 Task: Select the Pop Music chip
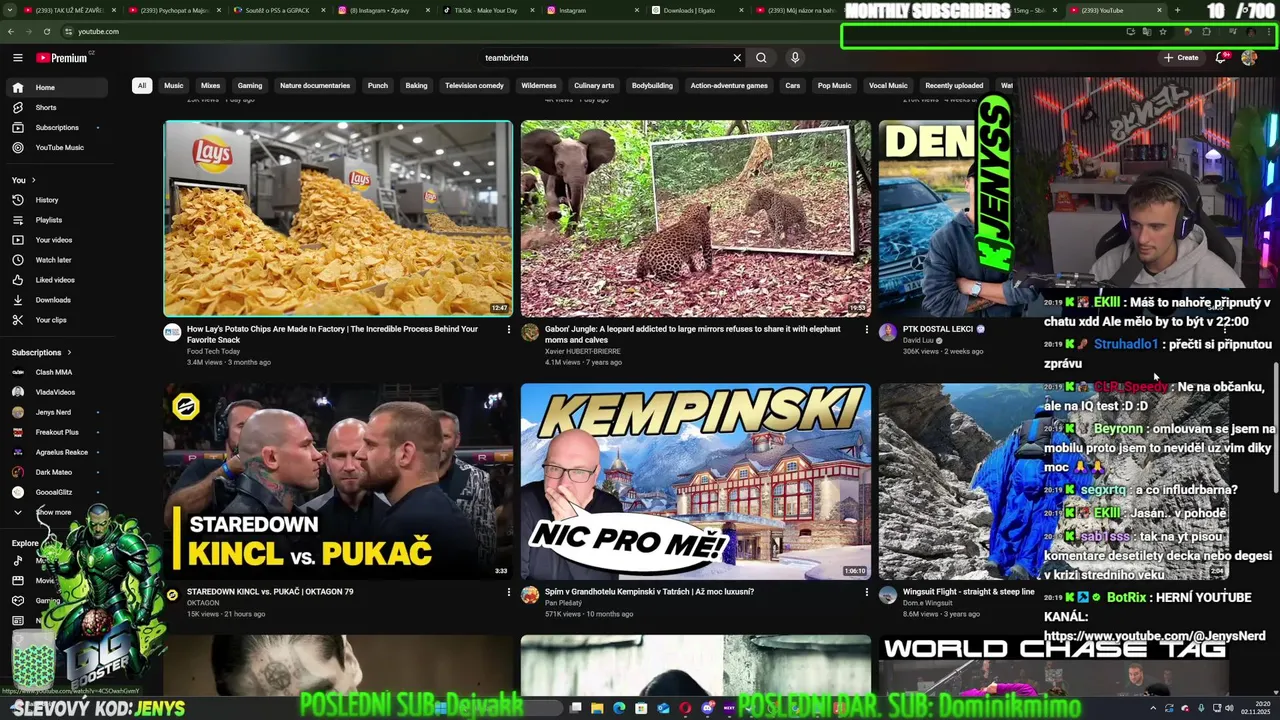[835, 86]
